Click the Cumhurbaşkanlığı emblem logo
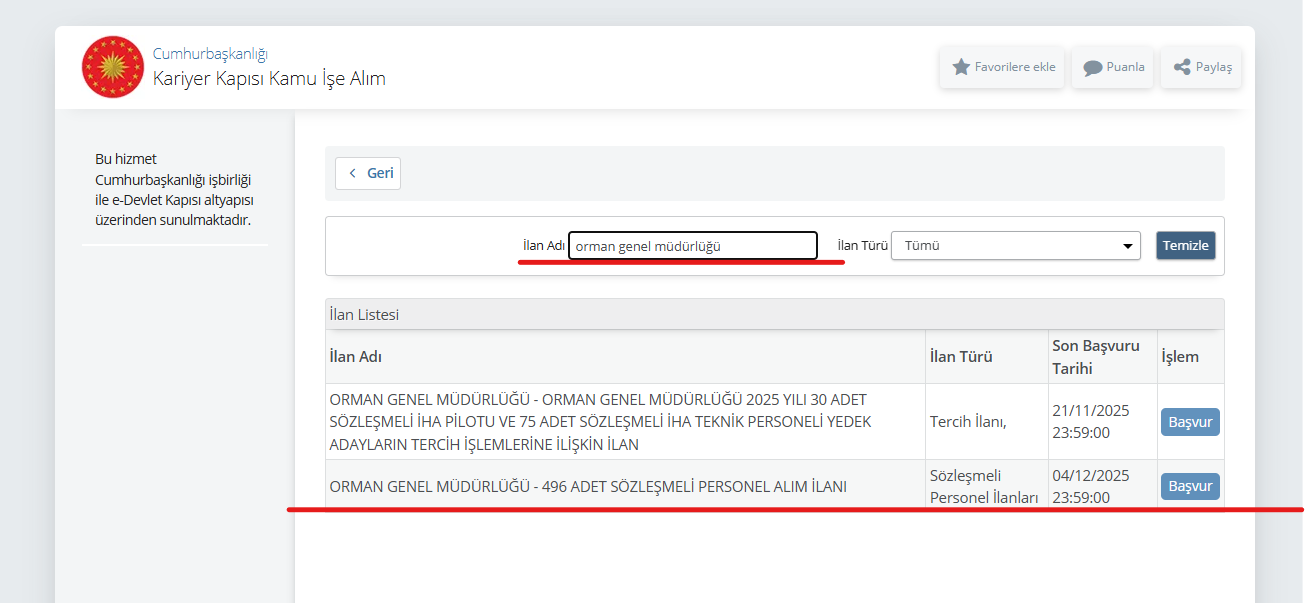Screen dimensions: 1305x603 tap(113, 67)
